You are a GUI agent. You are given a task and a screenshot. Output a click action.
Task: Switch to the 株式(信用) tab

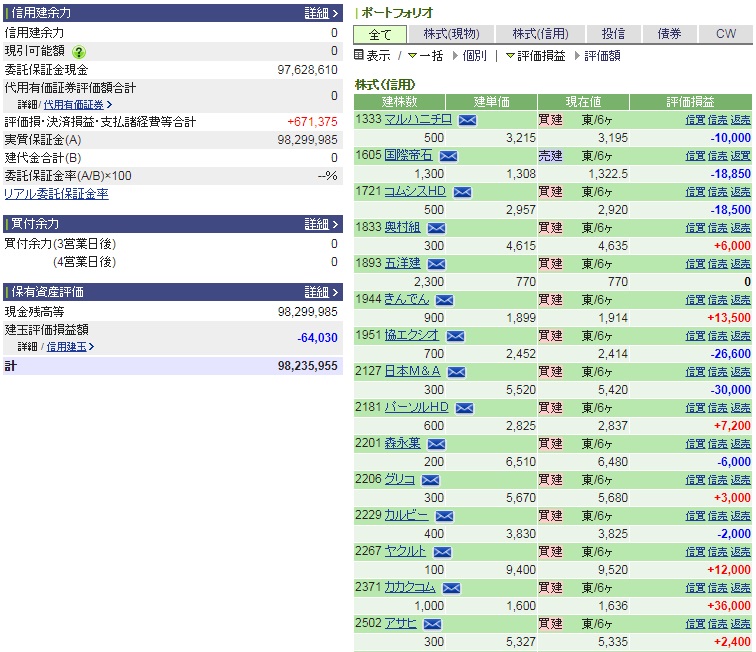(540, 34)
